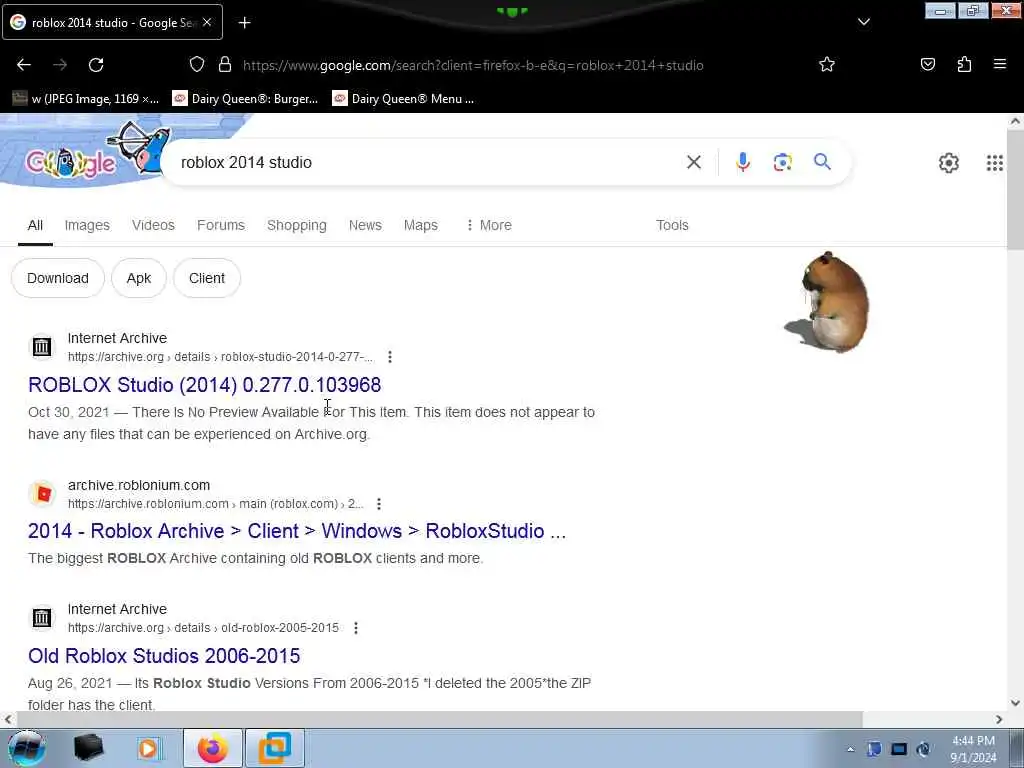
Task: List all tabs dropdown arrow
Action: [863, 22]
